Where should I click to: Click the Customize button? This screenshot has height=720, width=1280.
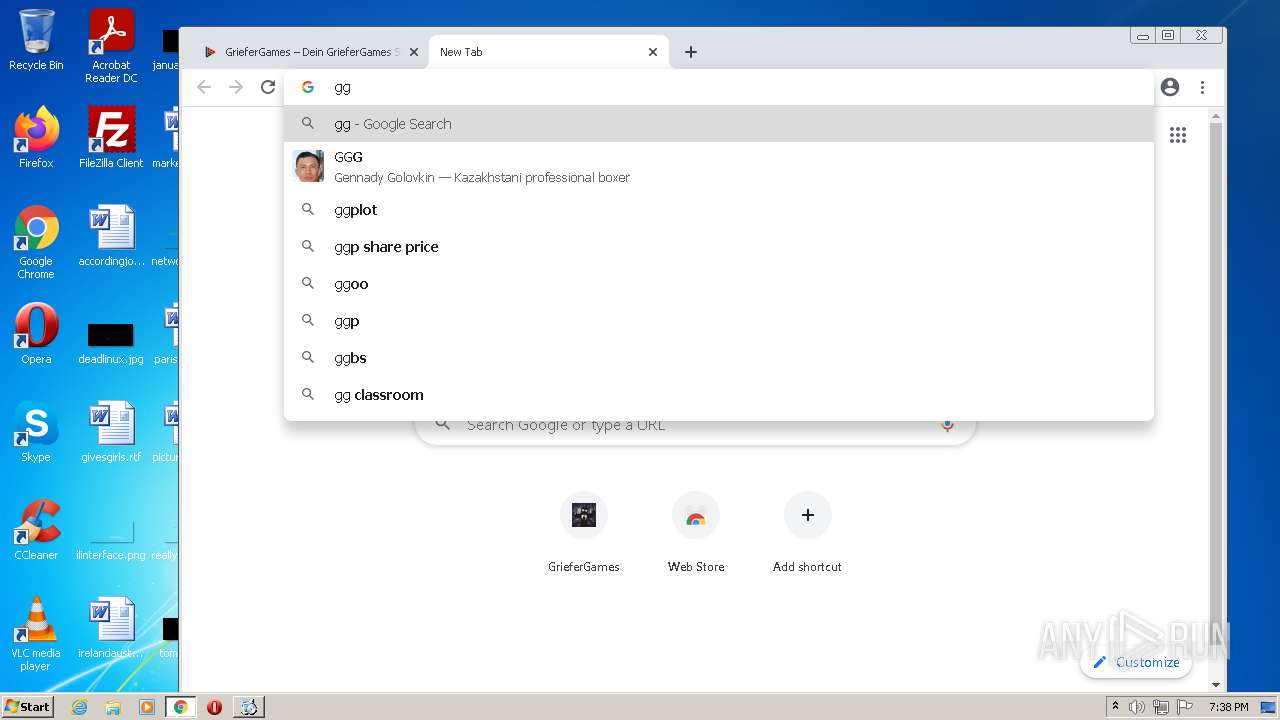[x=1136, y=662]
